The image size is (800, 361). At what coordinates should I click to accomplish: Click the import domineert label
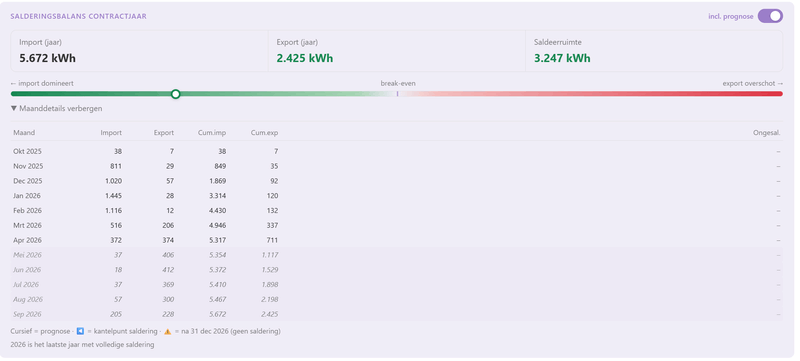click(42, 83)
